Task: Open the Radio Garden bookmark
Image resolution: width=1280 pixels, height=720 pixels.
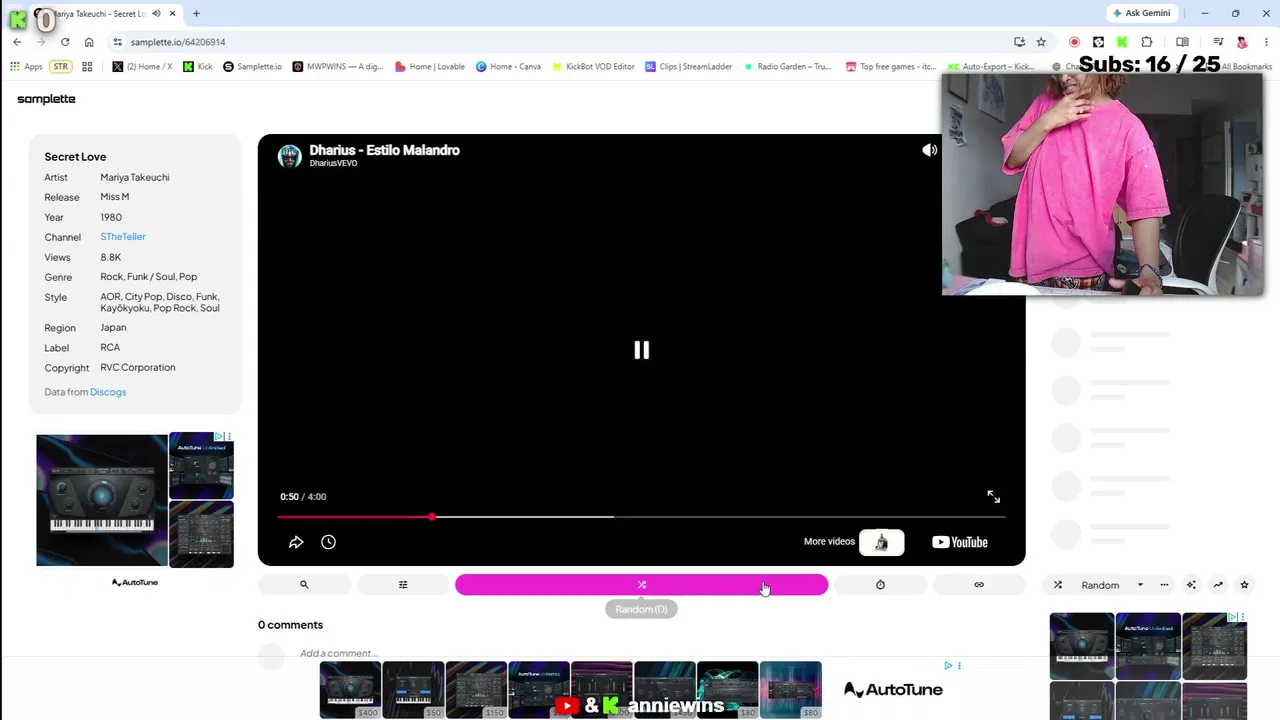Action: [786, 67]
